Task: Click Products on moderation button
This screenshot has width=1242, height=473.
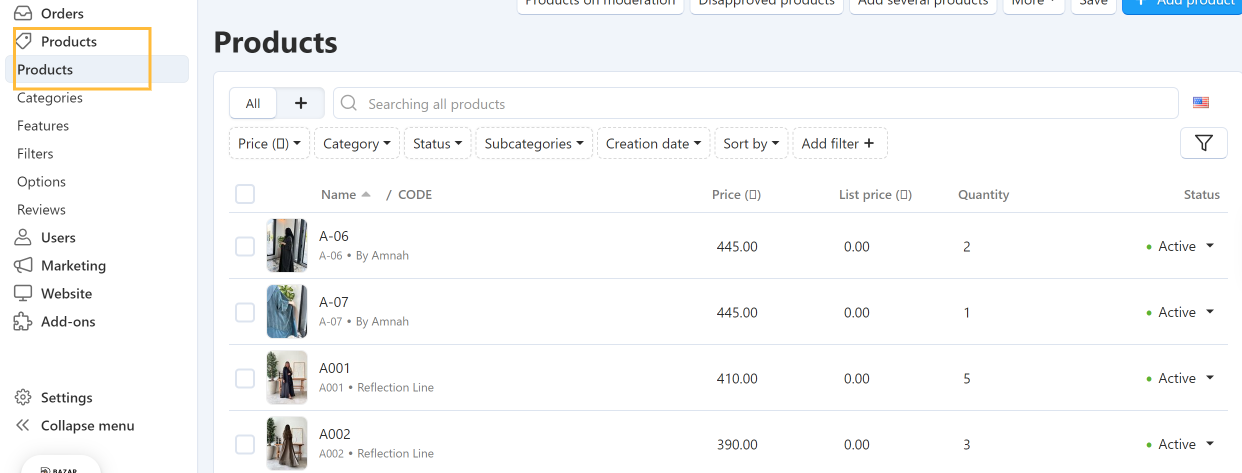Action: coord(600,4)
